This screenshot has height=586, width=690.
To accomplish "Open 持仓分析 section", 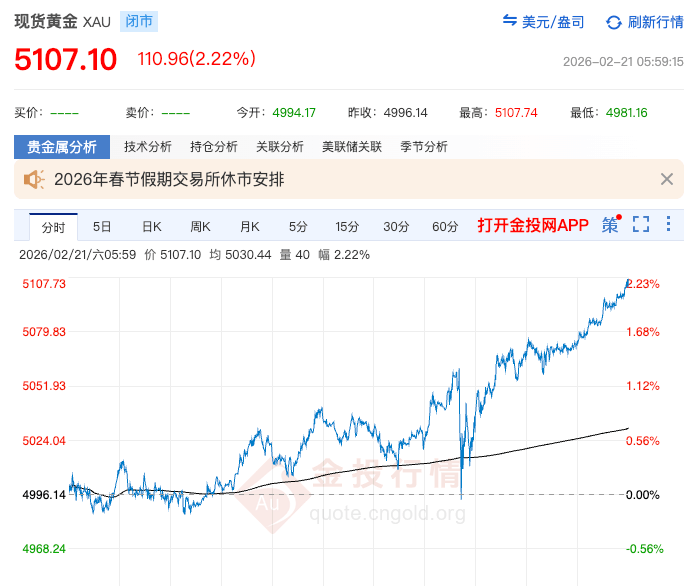I will tap(214, 147).
